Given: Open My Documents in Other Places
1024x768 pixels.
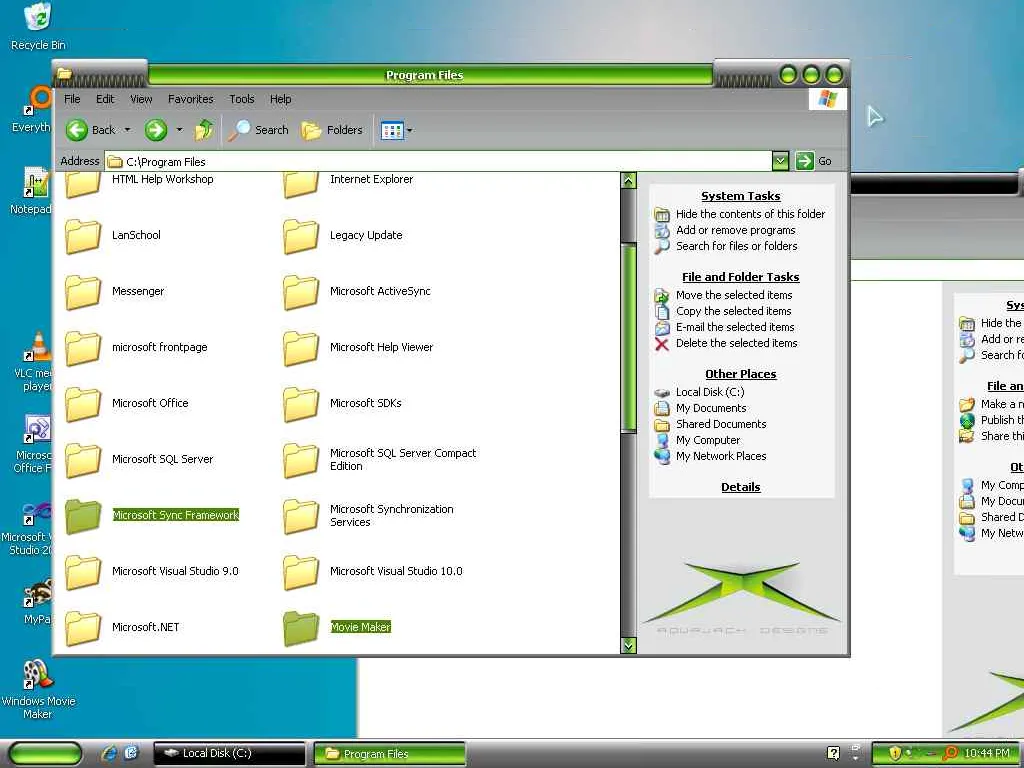Looking at the screenshot, I should [x=711, y=408].
